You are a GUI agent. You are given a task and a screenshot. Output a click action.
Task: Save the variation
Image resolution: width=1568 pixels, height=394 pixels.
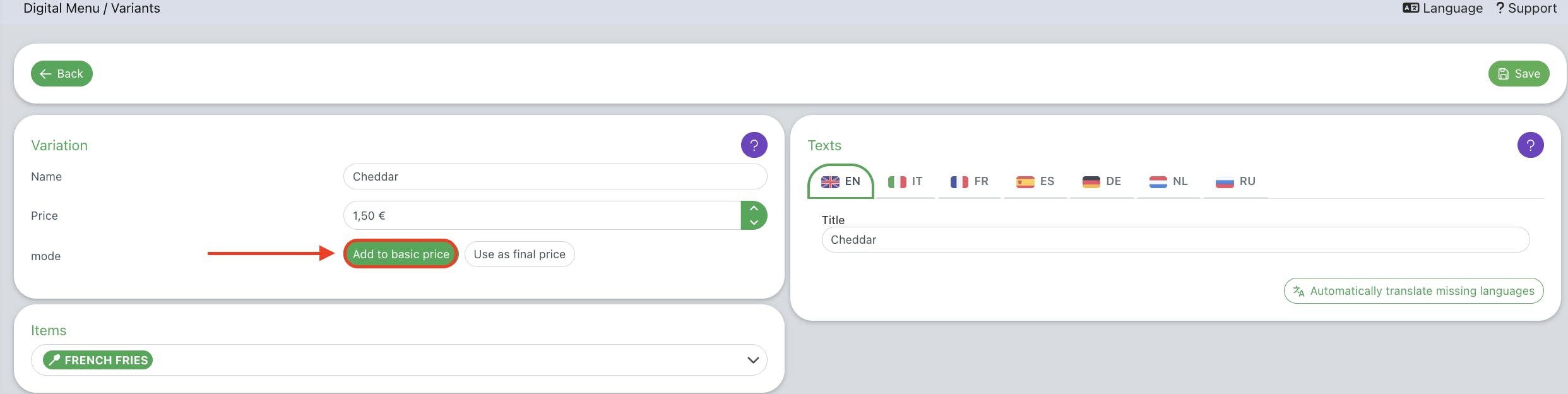point(1519,74)
